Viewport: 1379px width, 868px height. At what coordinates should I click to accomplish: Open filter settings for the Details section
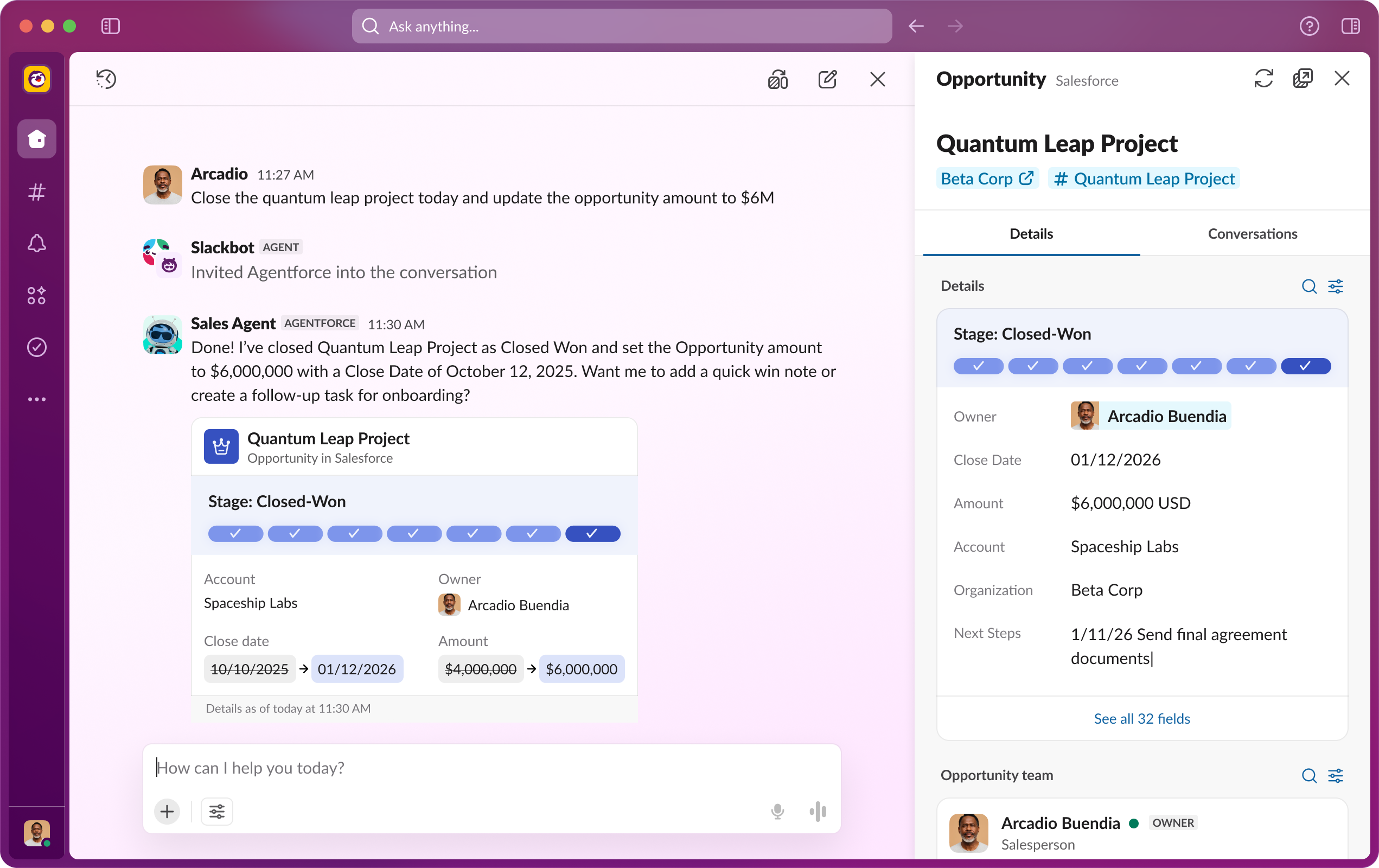tap(1335, 286)
